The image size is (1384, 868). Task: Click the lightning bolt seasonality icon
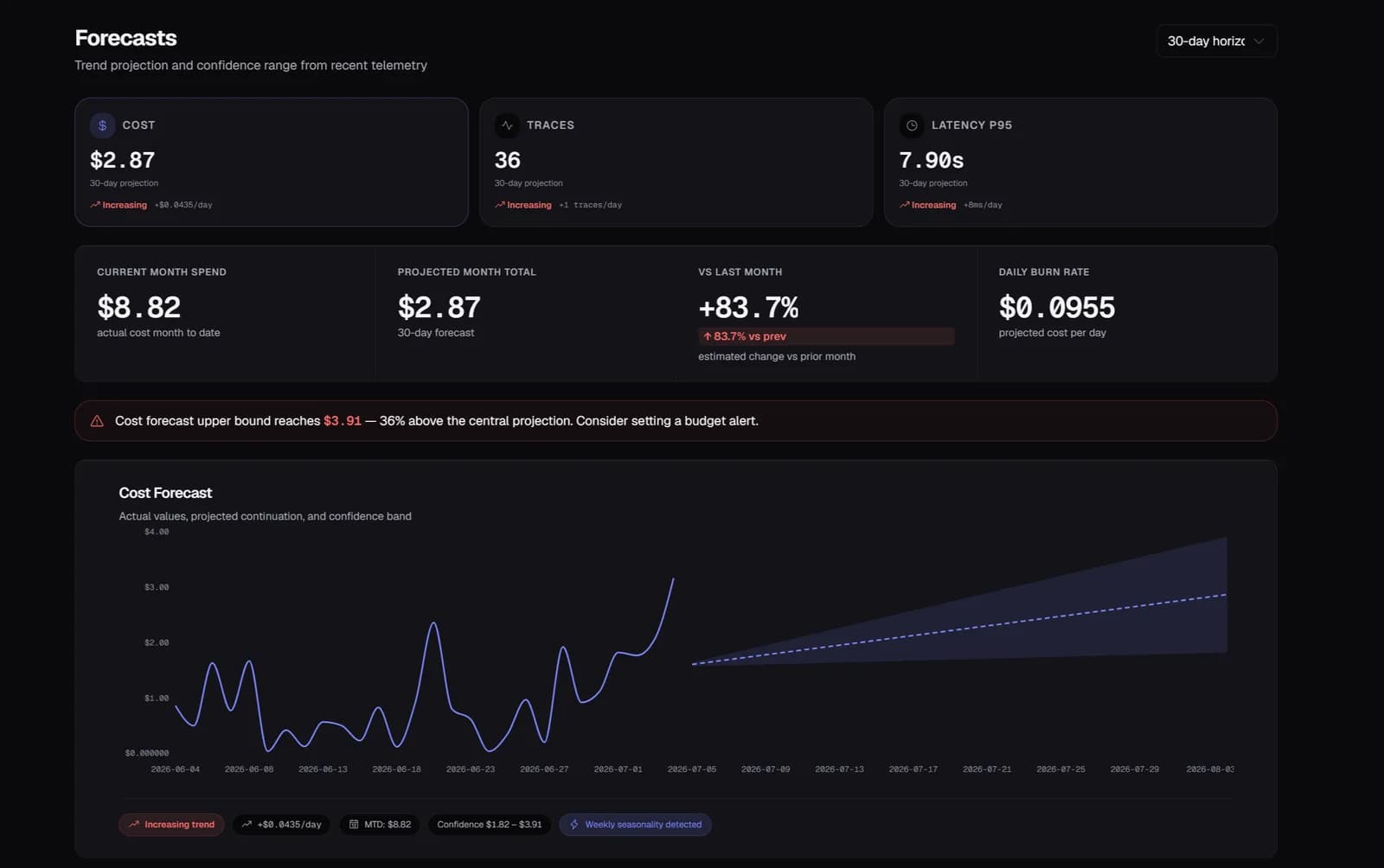click(x=574, y=825)
